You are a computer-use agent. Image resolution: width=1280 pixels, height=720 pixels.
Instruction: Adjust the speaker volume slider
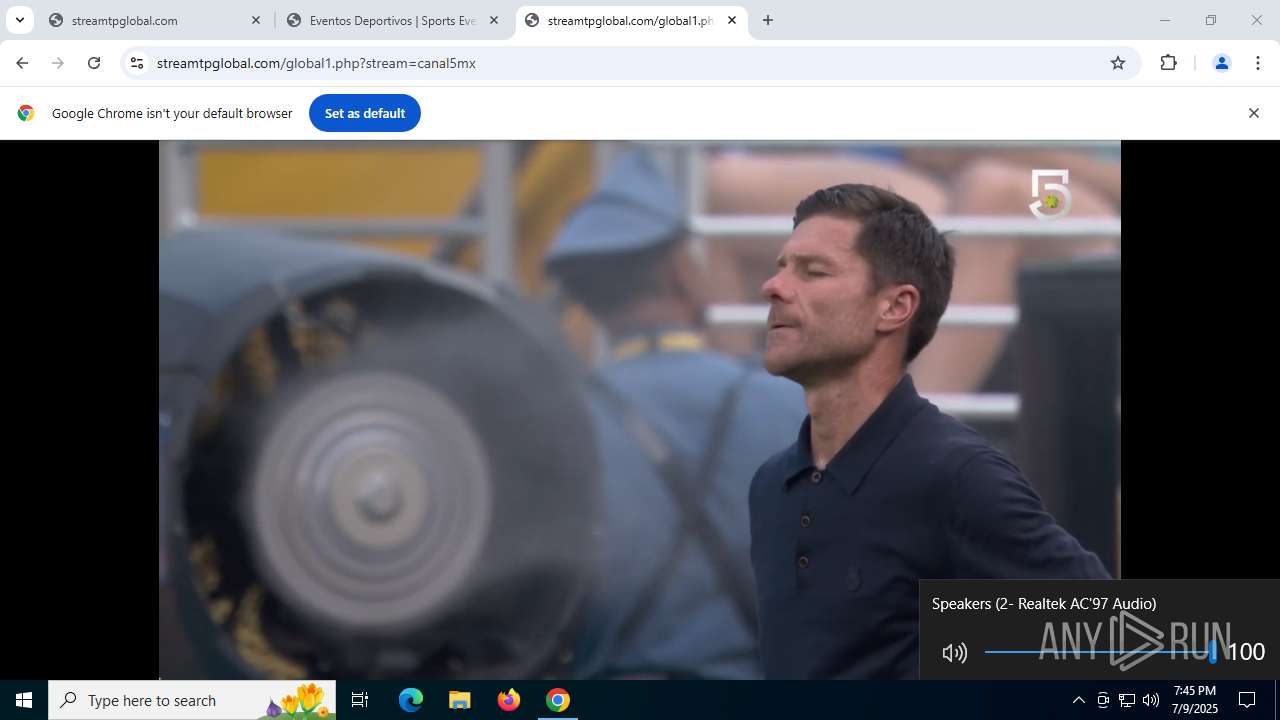(1100, 652)
